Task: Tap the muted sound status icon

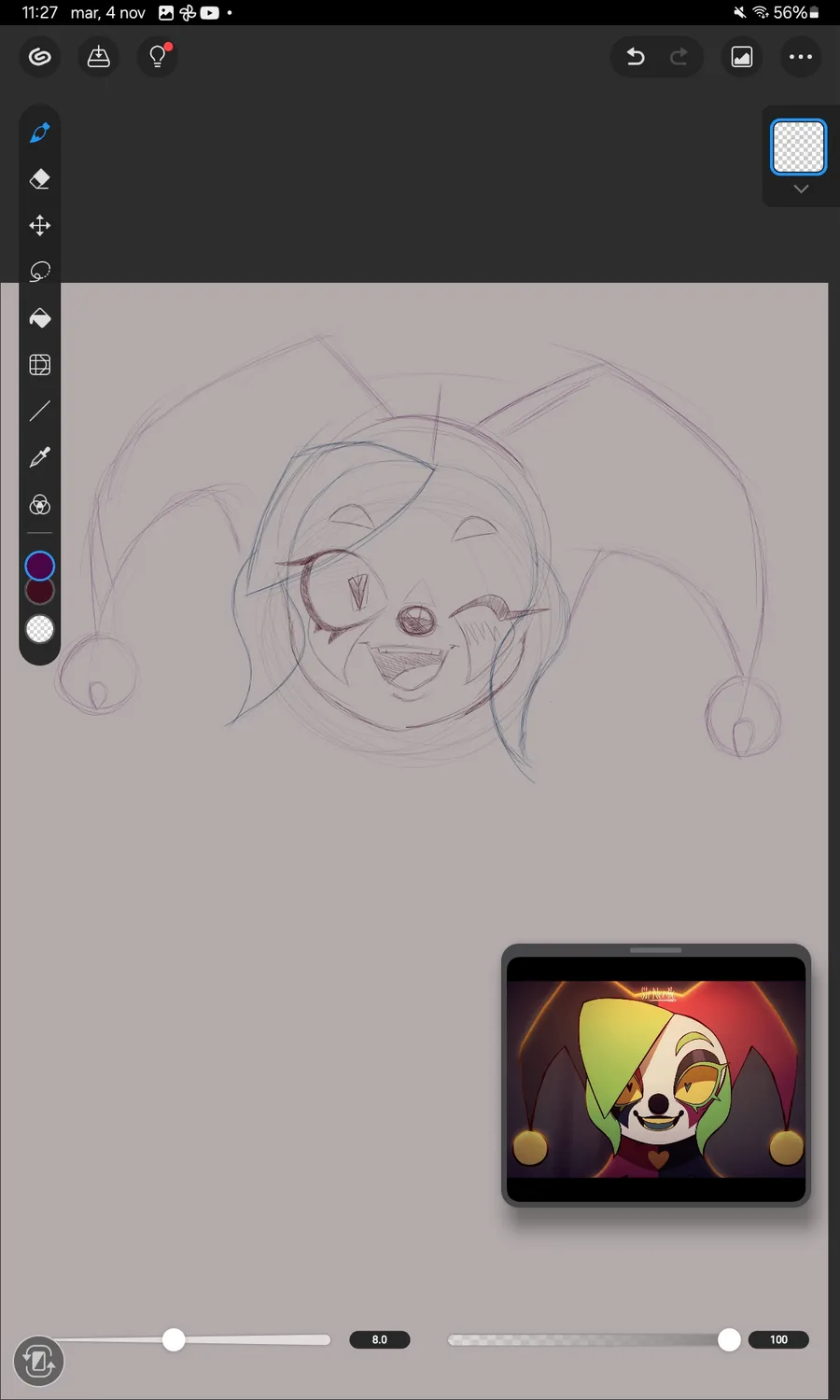Action: 740,12
